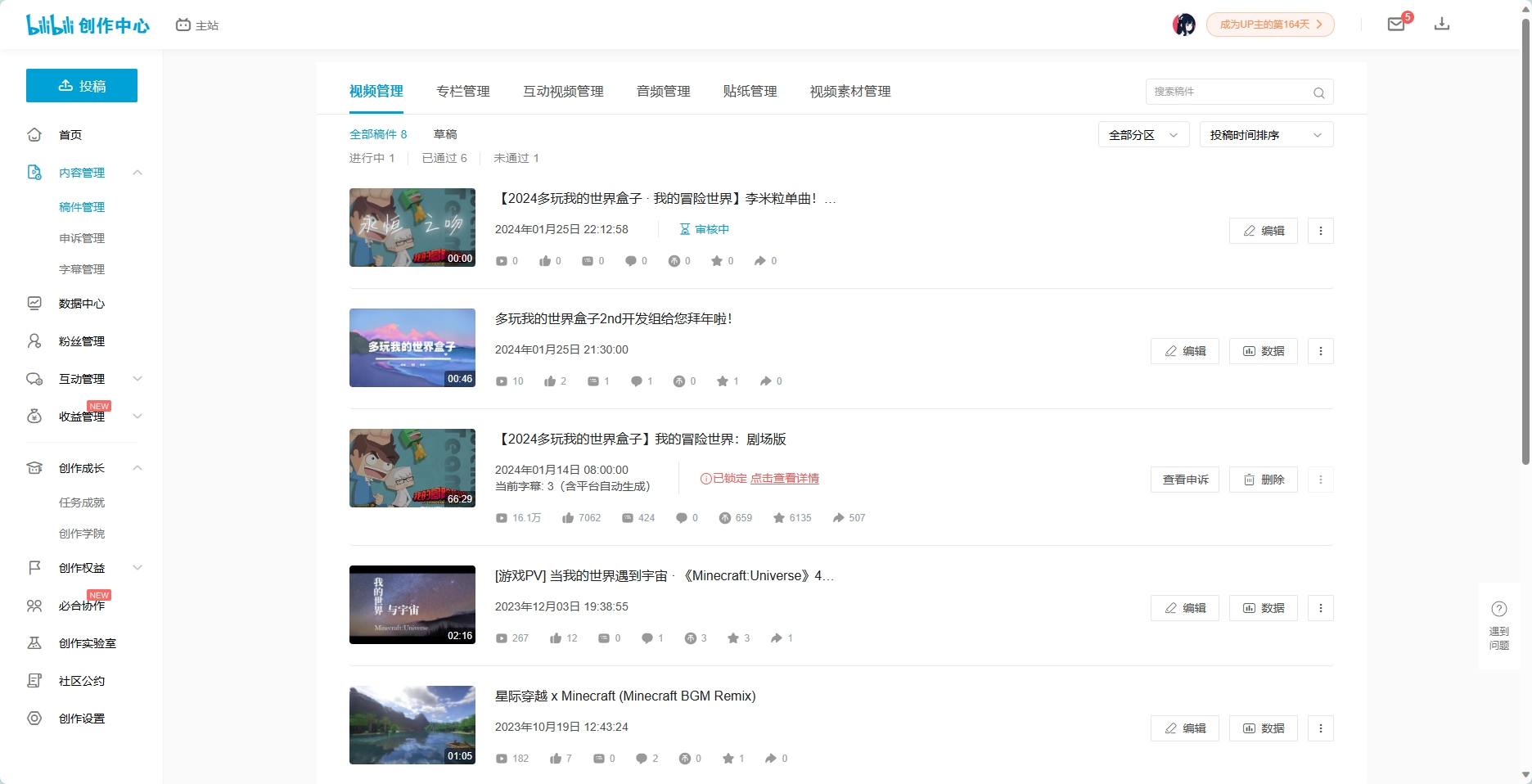Expand the 创作权益 sidebar section
The width and height of the screenshot is (1532, 784).
pos(137,568)
